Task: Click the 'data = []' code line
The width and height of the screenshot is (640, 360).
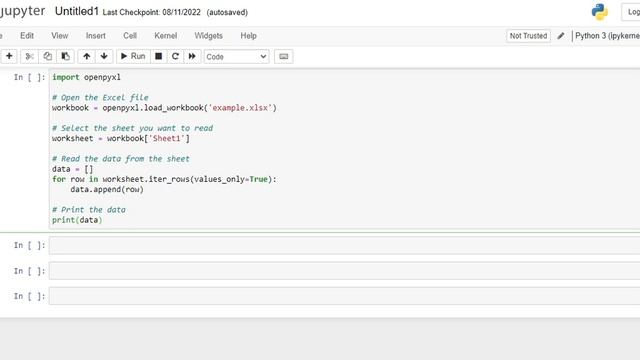Action: pyautogui.click(x=72, y=169)
